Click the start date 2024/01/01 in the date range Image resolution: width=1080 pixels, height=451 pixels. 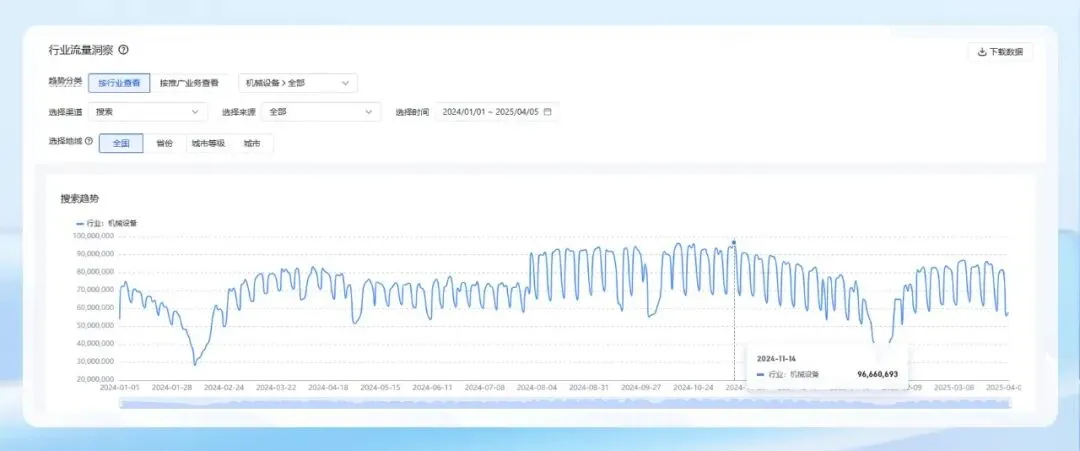464,112
